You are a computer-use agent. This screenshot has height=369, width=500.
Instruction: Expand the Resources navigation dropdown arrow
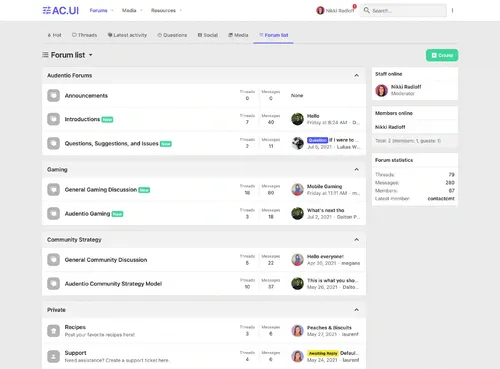(181, 10)
